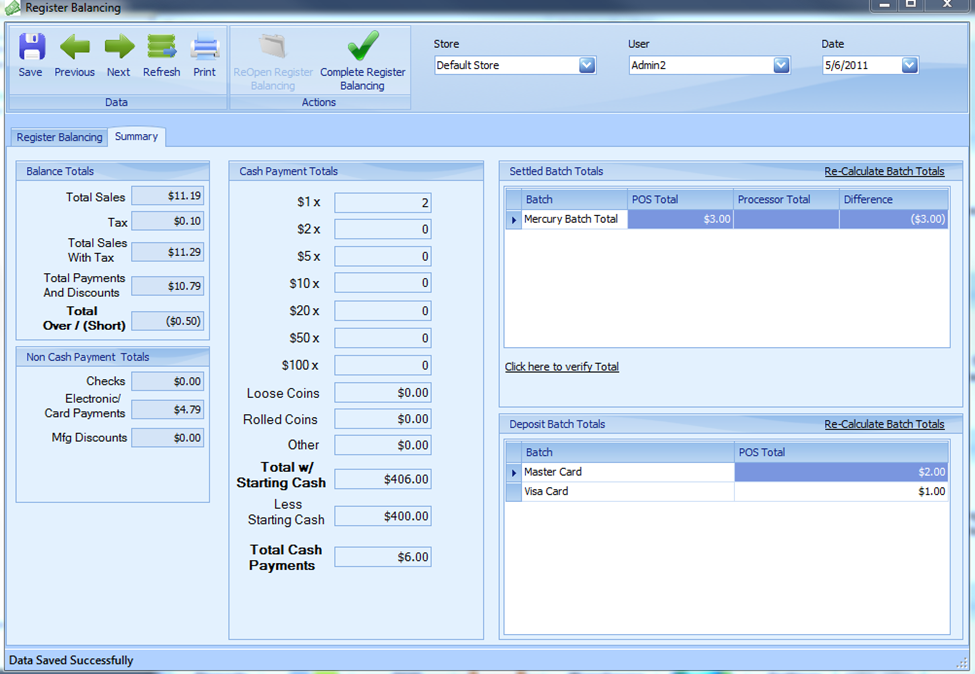The height and width of the screenshot is (674, 975).
Task: Click the $1 x quantity input field
Action: point(383,203)
